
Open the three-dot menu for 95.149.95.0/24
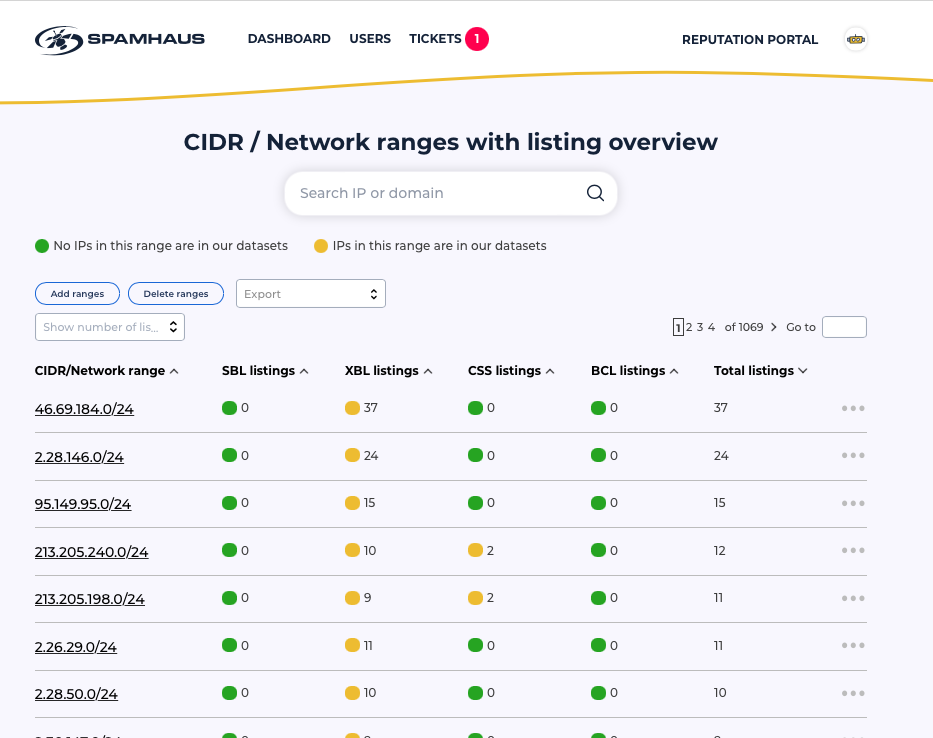point(853,503)
